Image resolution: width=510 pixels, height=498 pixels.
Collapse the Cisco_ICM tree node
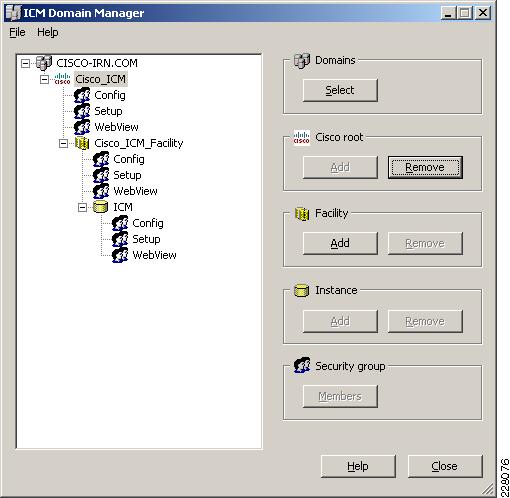[44, 79]
